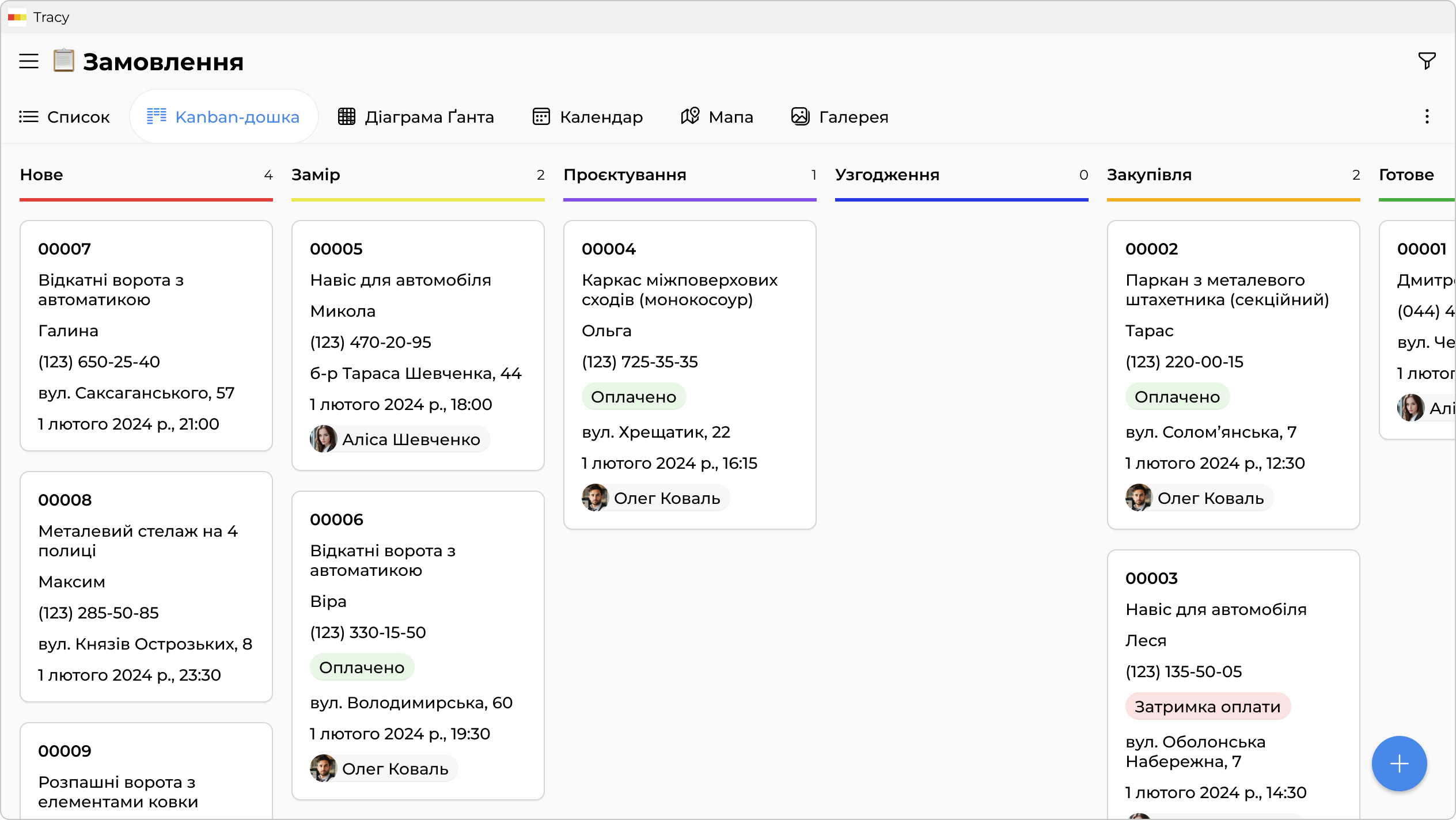Click Аліса Шевченко avatar on order 00005
The height and width of the screenshot is (820, 1456).
click(324, 439)
